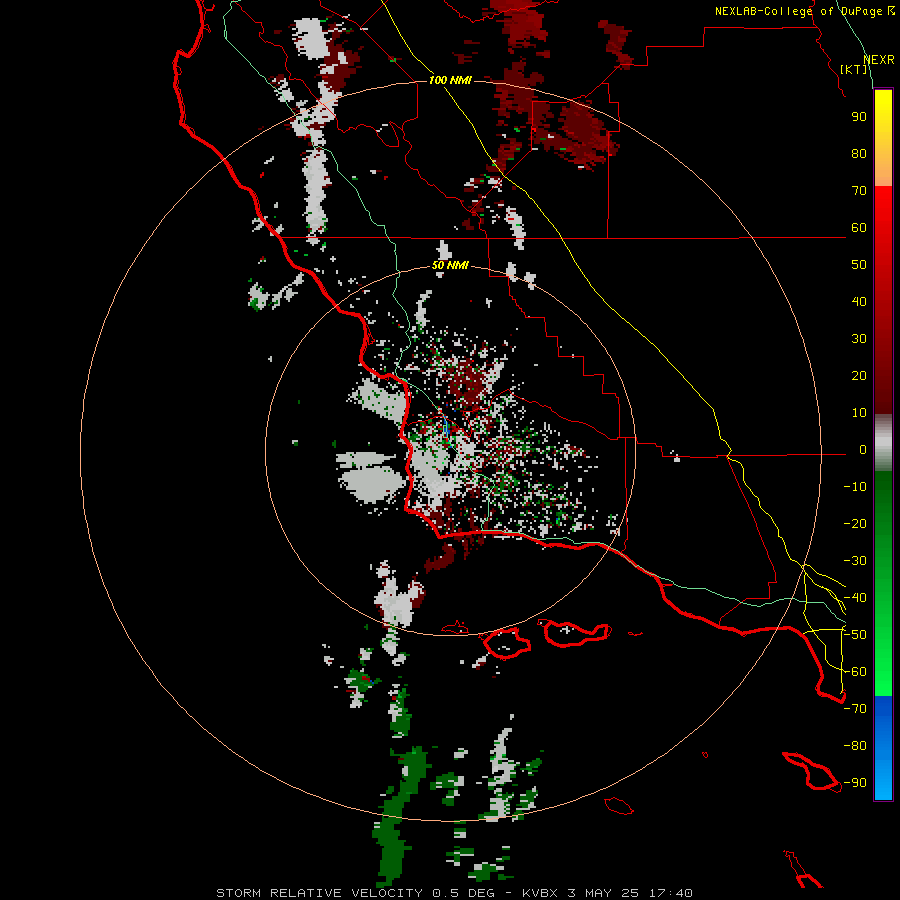900x900 pixels.
Task: Click the "KVBX 3 MAY 25 17:40" timestamp
Action: click(607, 893)
